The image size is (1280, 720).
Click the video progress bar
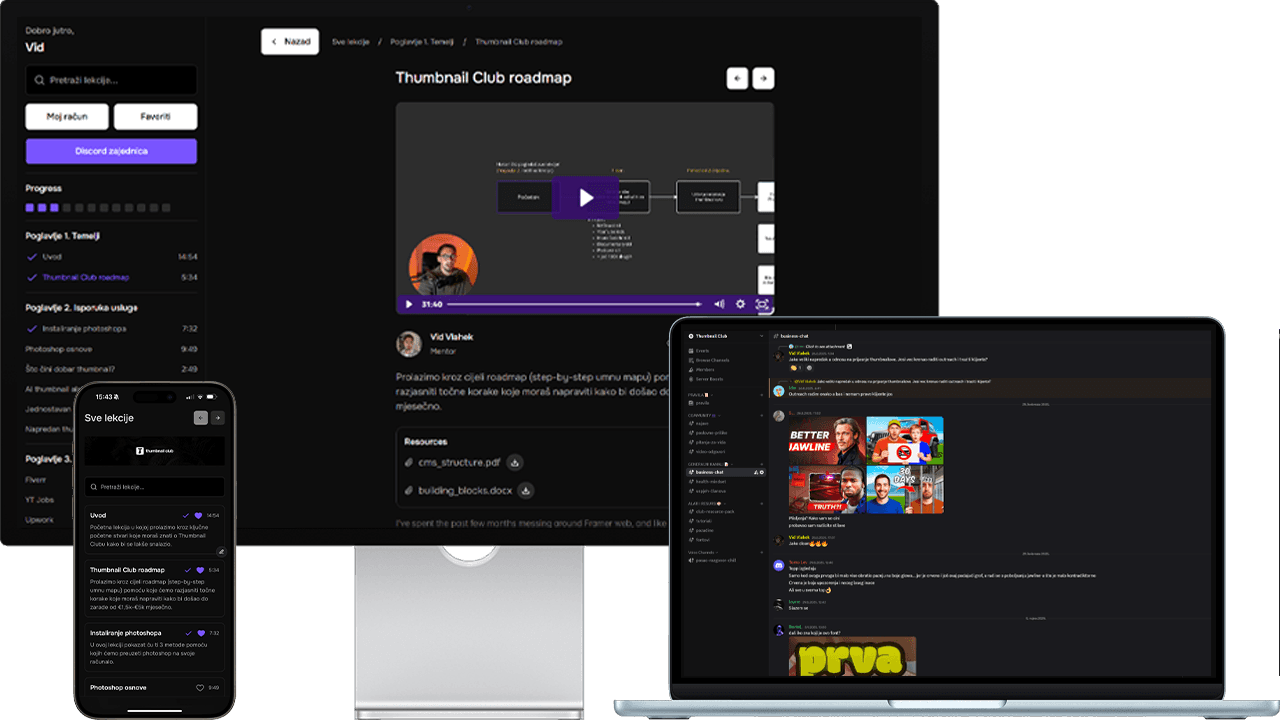click(574, 304)
